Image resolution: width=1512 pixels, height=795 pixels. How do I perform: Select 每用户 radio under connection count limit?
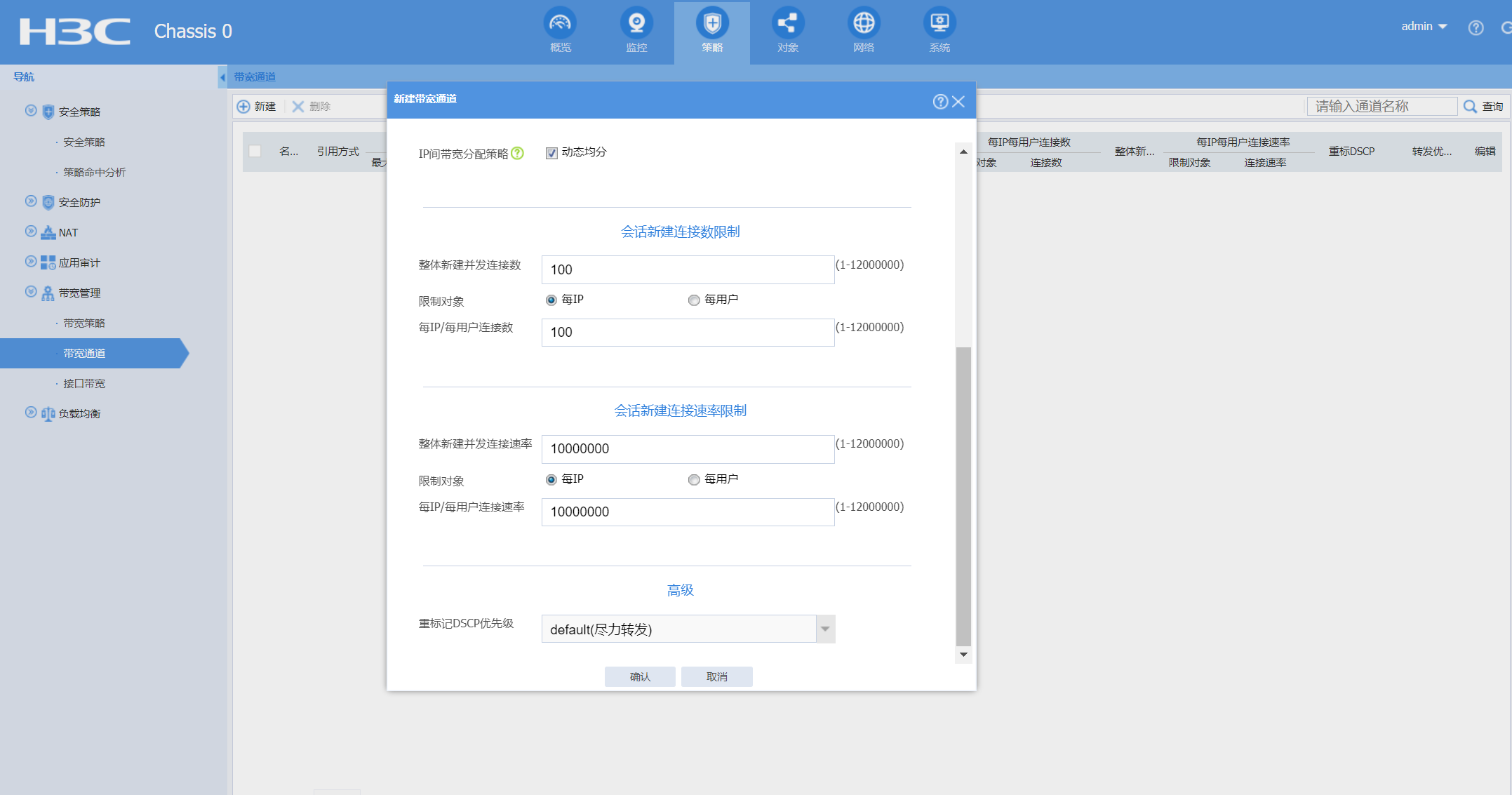(x=694, y=300)
